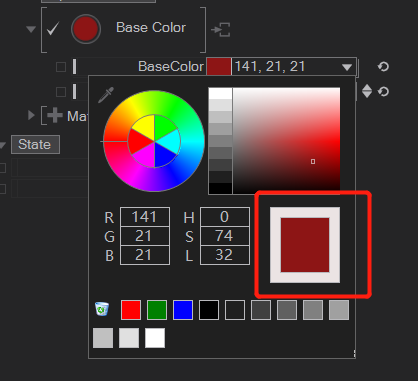Choose the green preset swatch
418x381 pixels.
point(157,310)
